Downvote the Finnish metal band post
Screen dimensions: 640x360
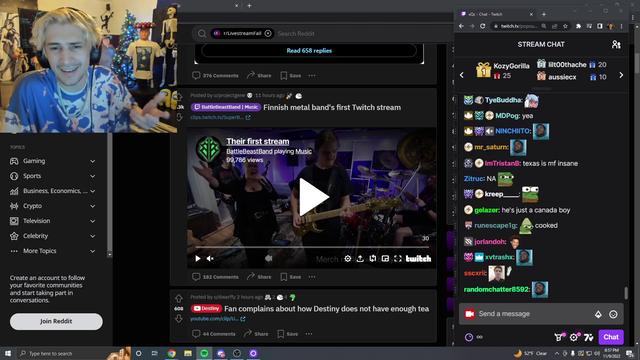pyautogui.click(x=179, y=117)
